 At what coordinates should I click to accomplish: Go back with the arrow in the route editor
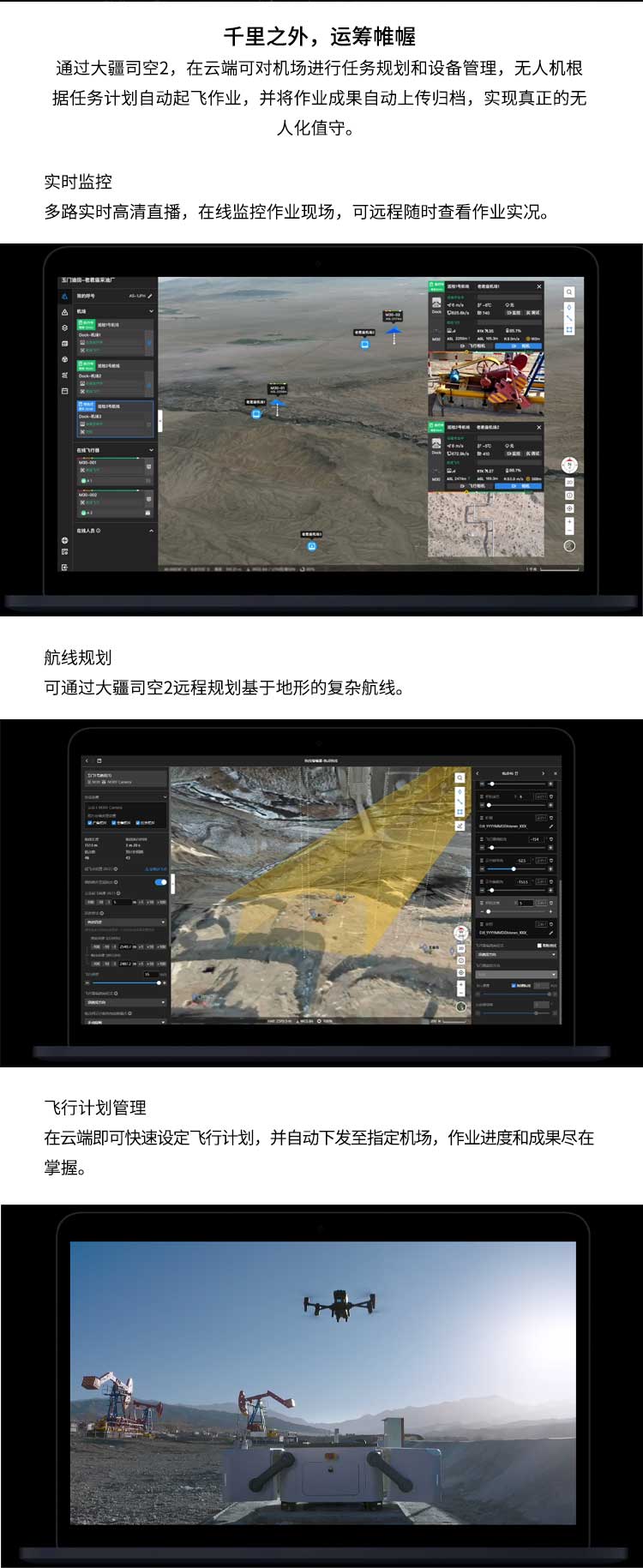pyautogui.click(x=87, y=760)
